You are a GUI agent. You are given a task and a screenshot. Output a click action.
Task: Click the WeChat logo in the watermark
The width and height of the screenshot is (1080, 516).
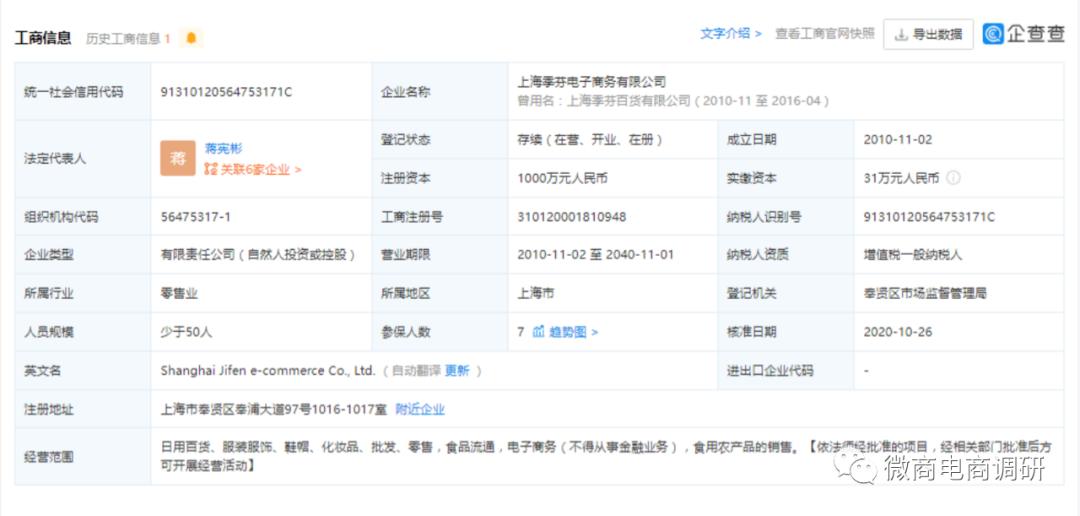click(x=857, y=466)
